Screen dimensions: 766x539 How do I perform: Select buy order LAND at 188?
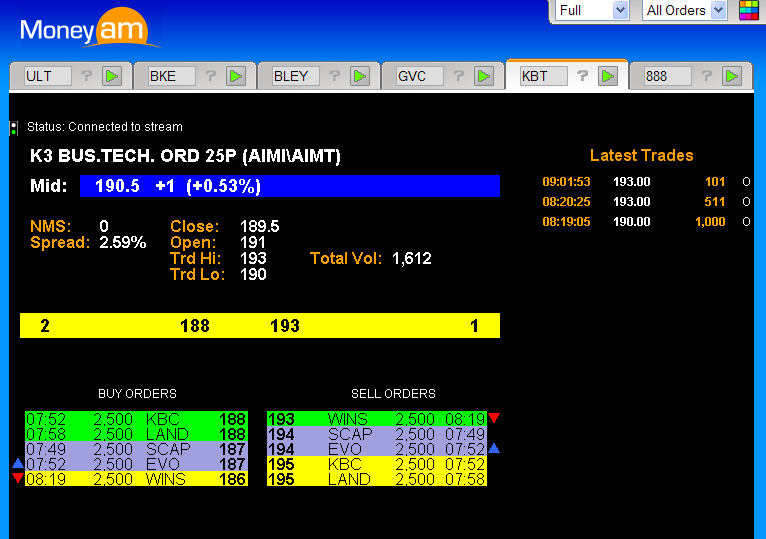[136, 434]
